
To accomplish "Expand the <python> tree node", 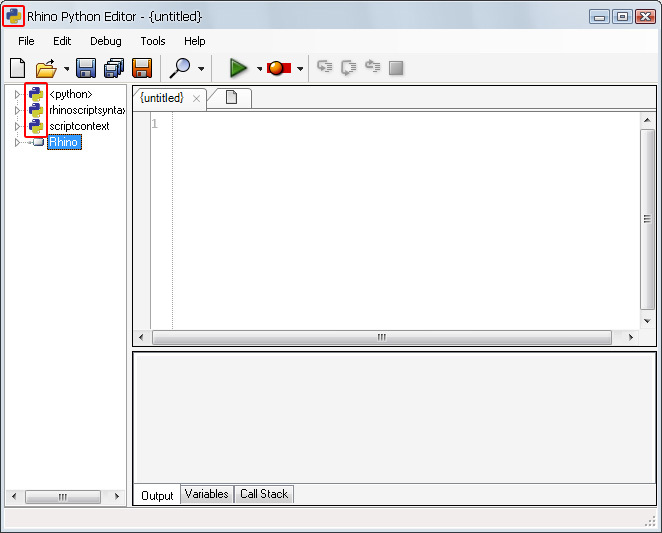I will click(17, 94).
